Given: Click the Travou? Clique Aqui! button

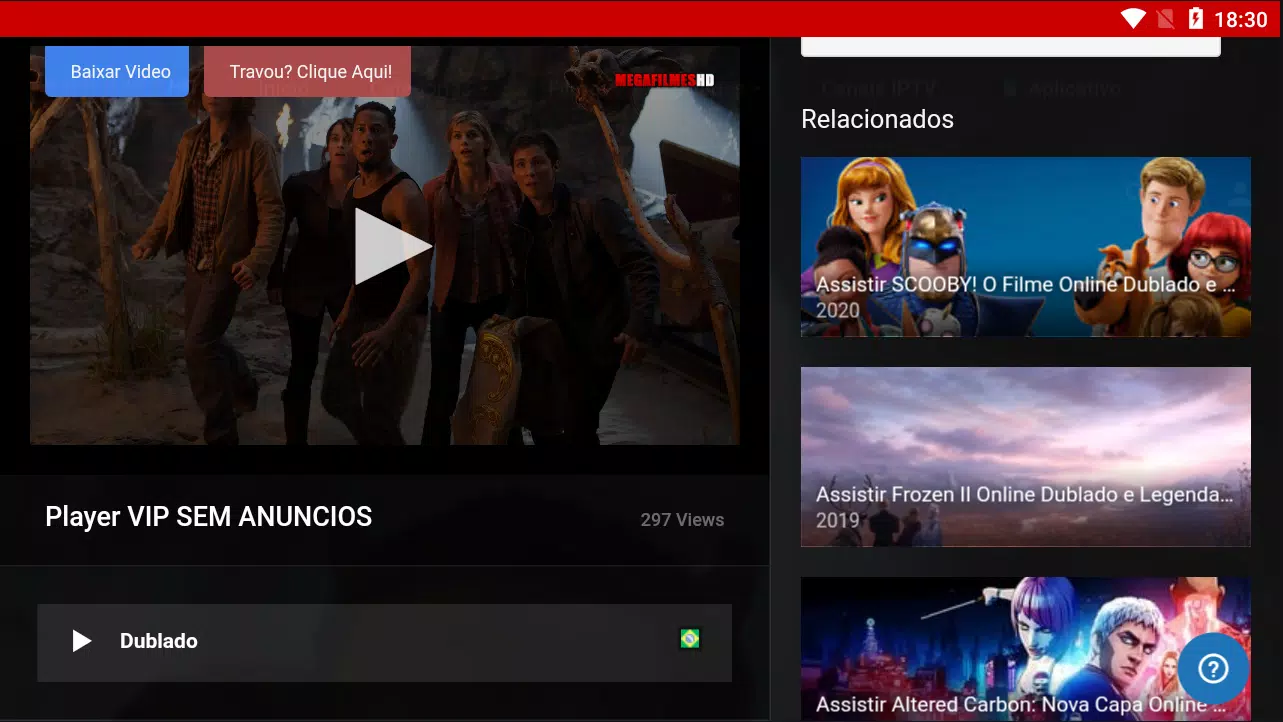Looking at the screenshot, I should 307,71.
